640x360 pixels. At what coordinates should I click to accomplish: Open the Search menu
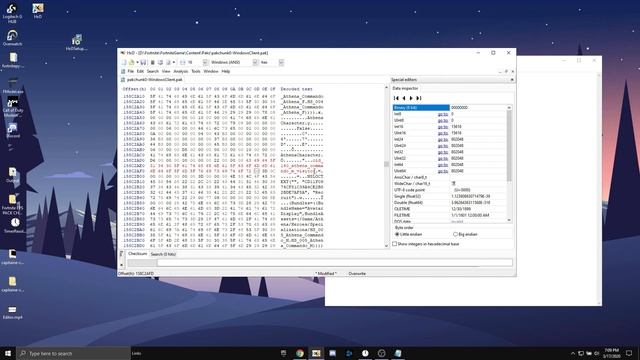click(153, 71)
